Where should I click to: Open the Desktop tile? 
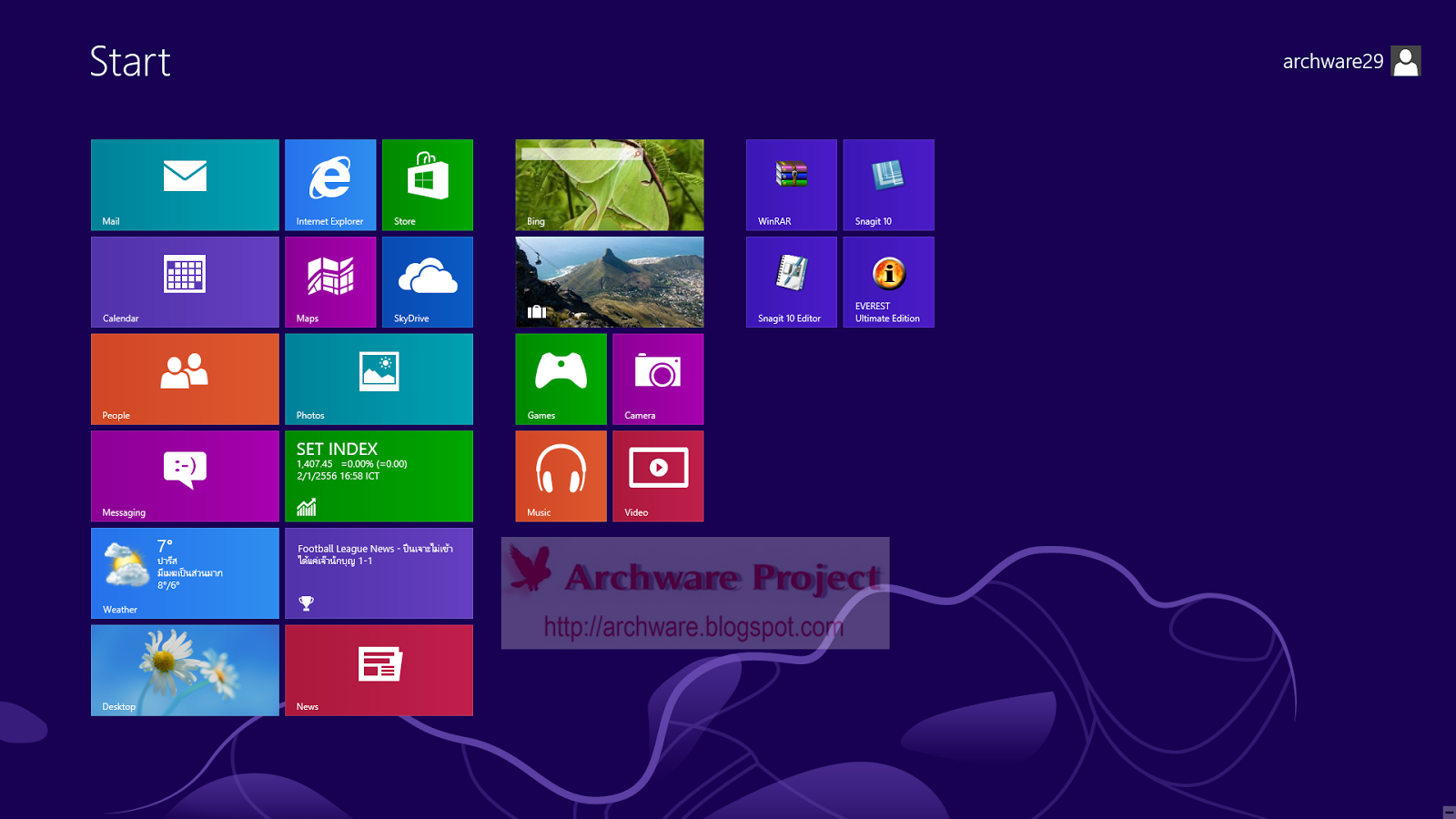tap(185, 671)
